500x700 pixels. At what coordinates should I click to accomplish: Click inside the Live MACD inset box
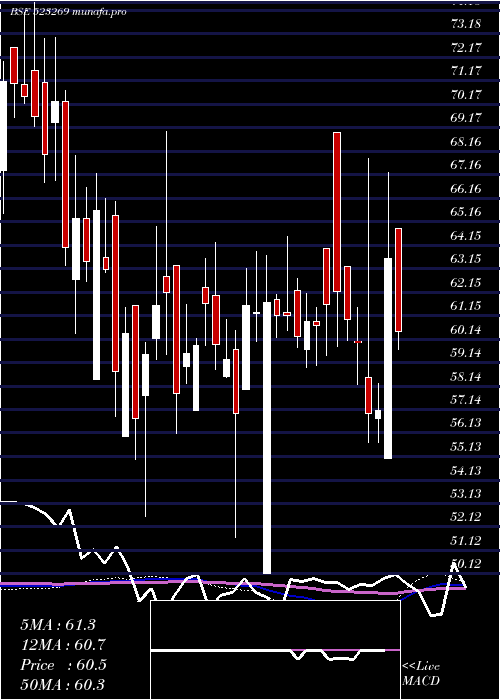(x=275, y=650)
